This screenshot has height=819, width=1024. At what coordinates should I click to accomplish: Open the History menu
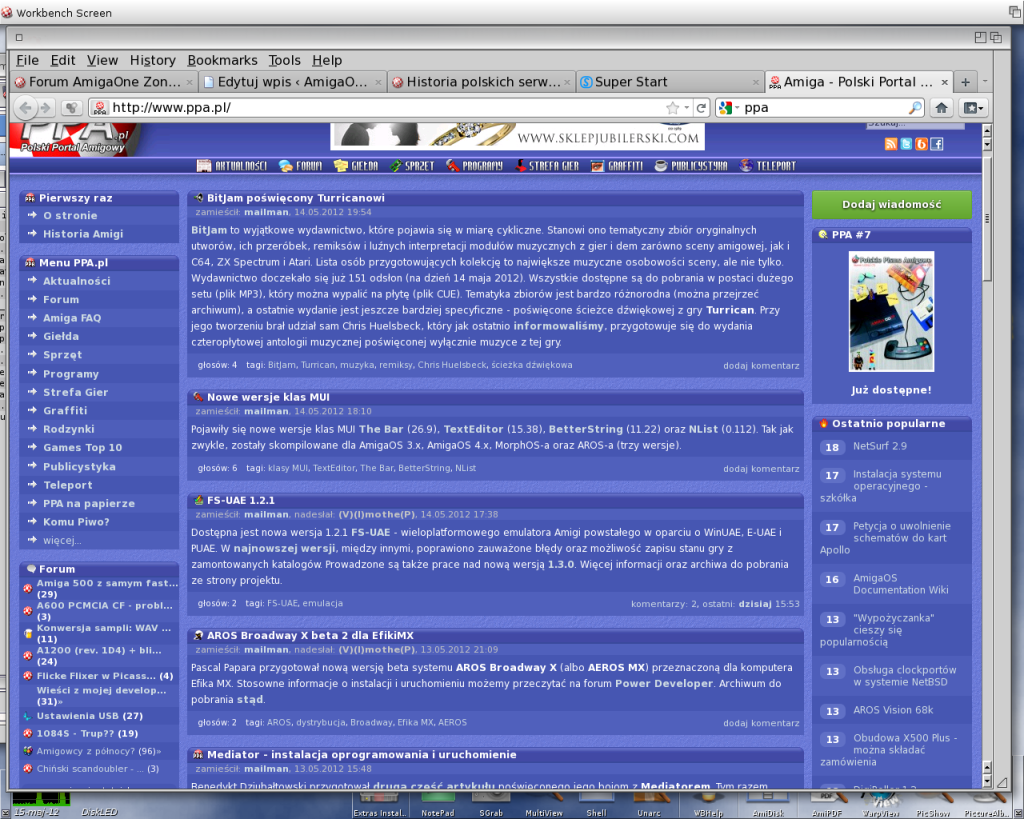coord(152,60)
